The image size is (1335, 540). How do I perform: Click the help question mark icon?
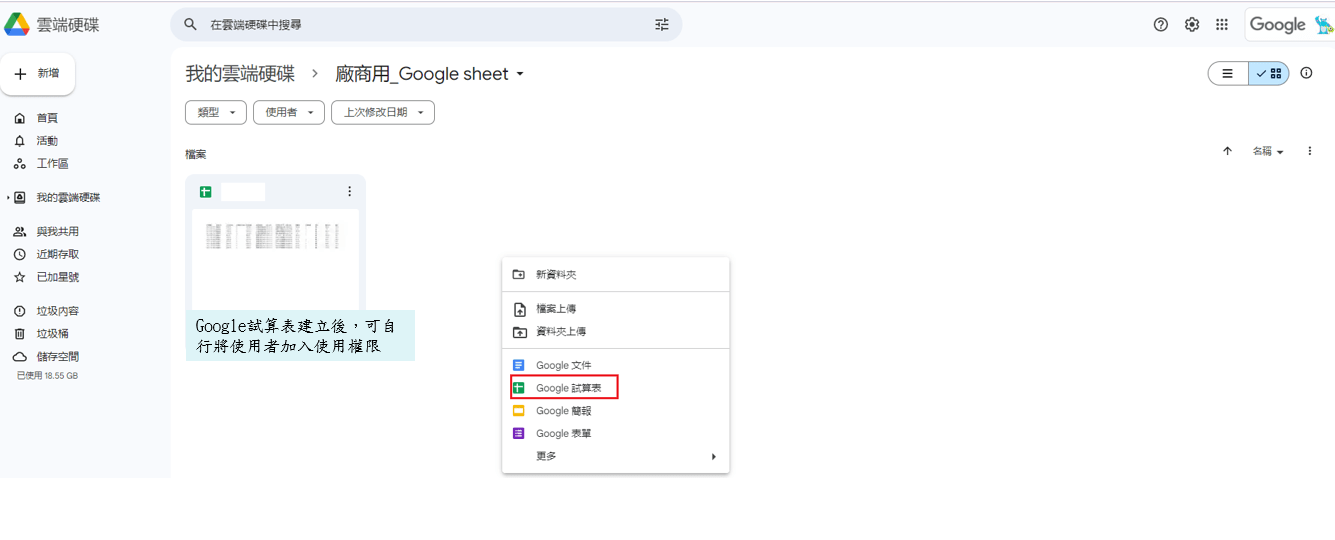(1161, 25)
